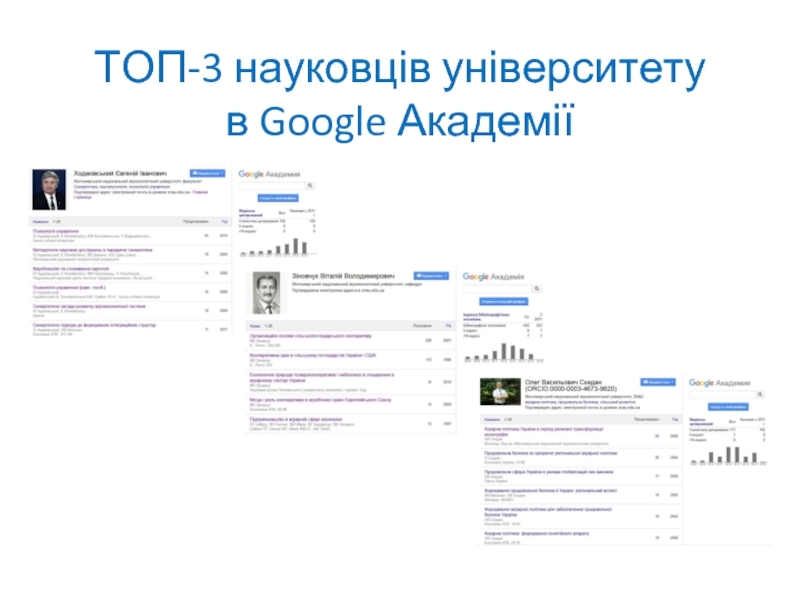Click the Google Академия logo beside Ходаківський's profile
The image size is (800, 600).
269,174
